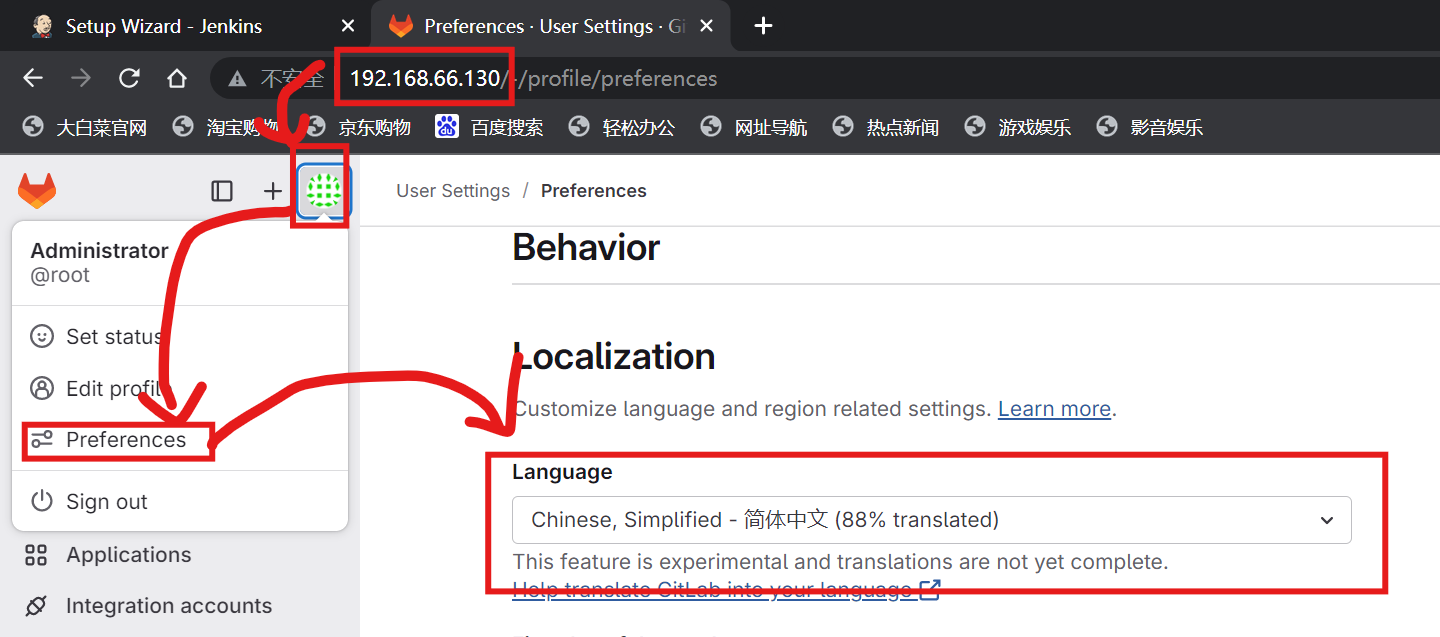Screen dimensions: 1440x637
Task: Open 游戏娱乐 bookmark
Action: tap(1018, 127)
